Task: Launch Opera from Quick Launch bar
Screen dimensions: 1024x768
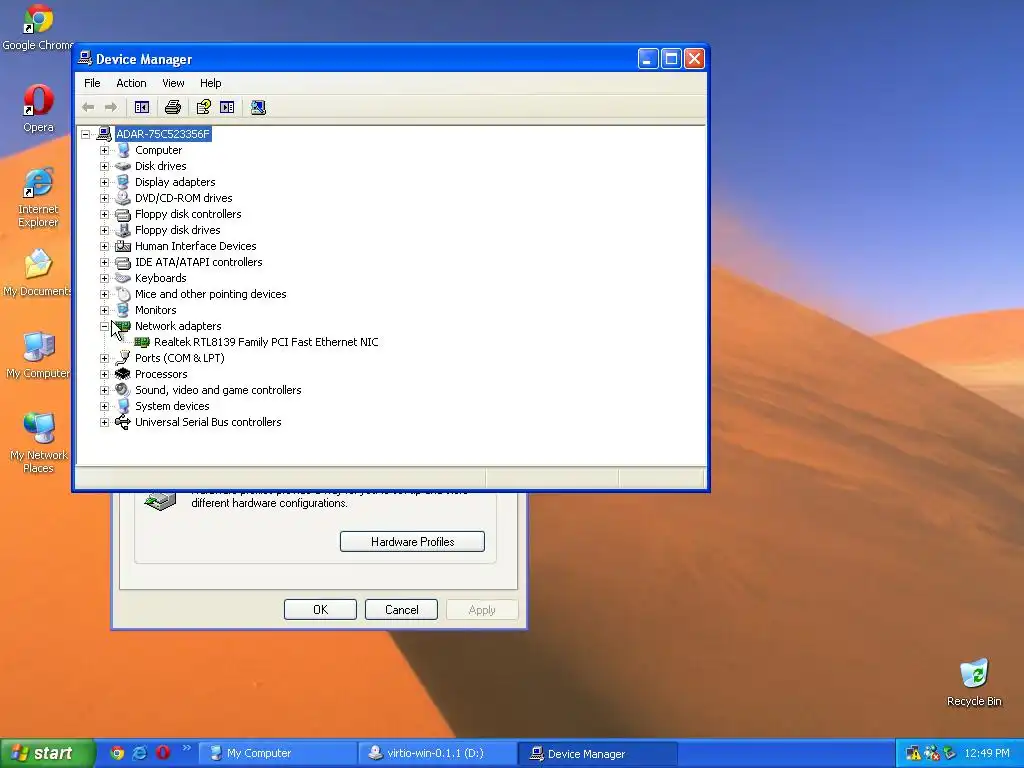Action: point(163,753)
